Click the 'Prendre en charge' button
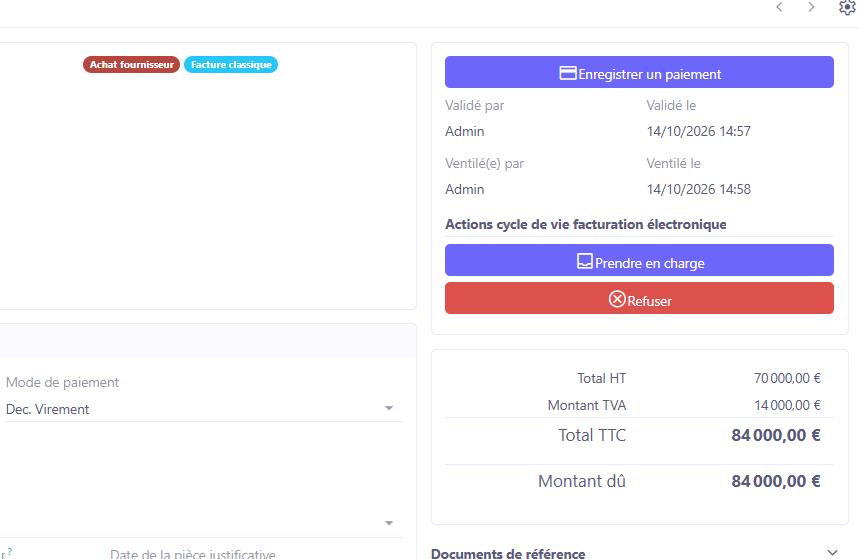 (x=639, y=260)
